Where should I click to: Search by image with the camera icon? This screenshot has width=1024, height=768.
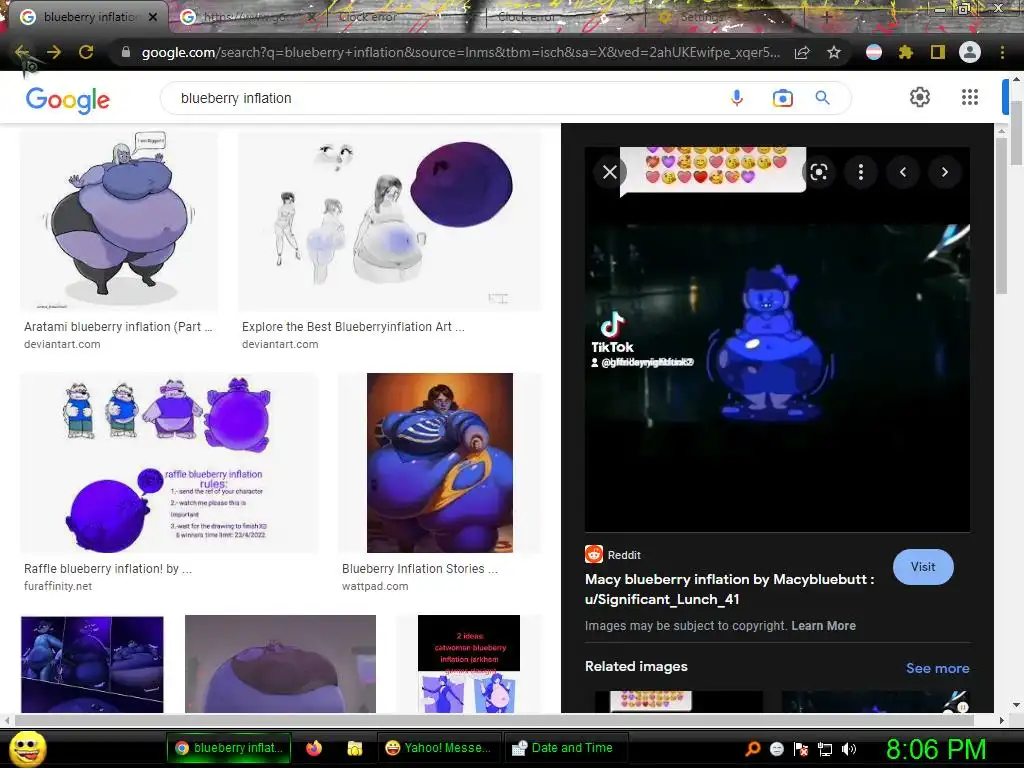(x=782, y=98)
